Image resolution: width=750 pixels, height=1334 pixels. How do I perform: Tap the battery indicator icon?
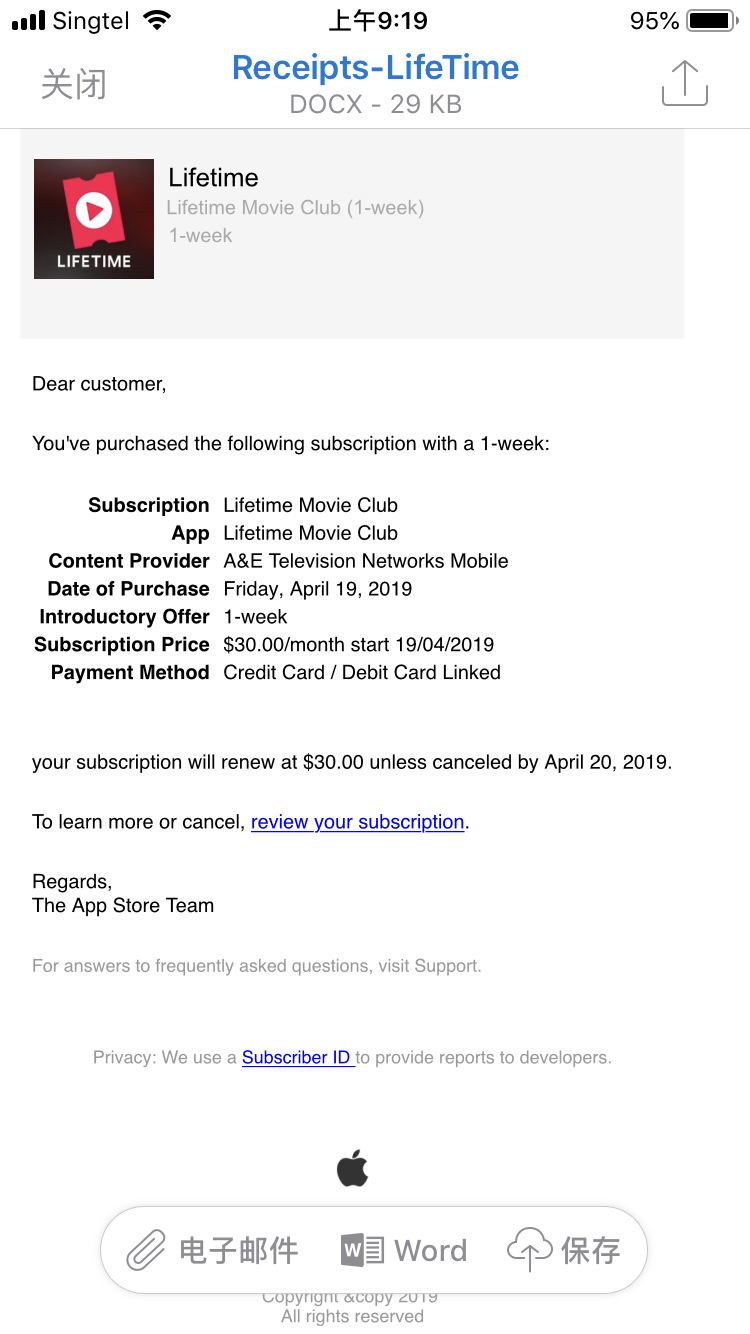(712, 20)
